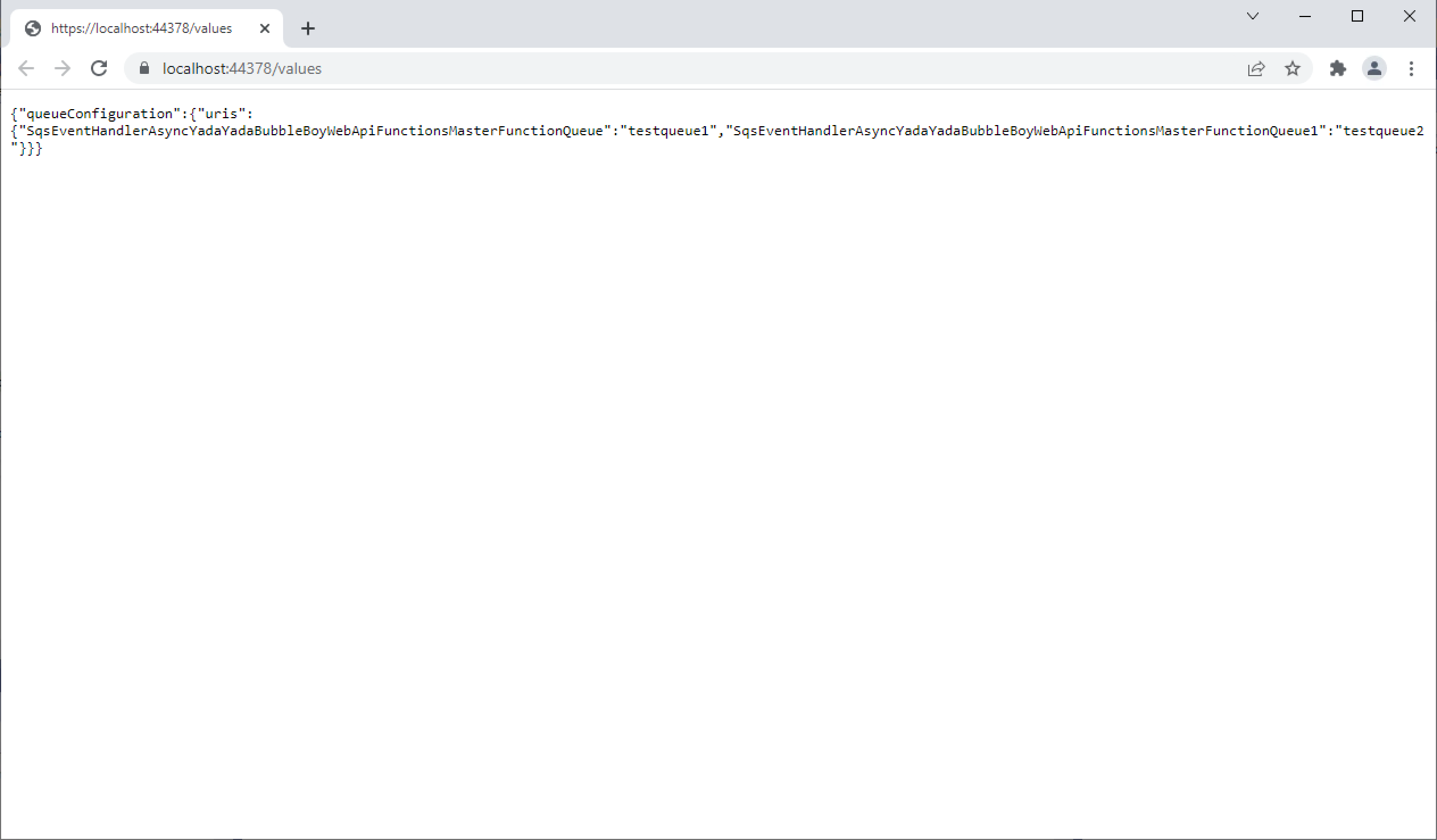Open Chrome's three-dot customize menu

[x=1411, y=68]
